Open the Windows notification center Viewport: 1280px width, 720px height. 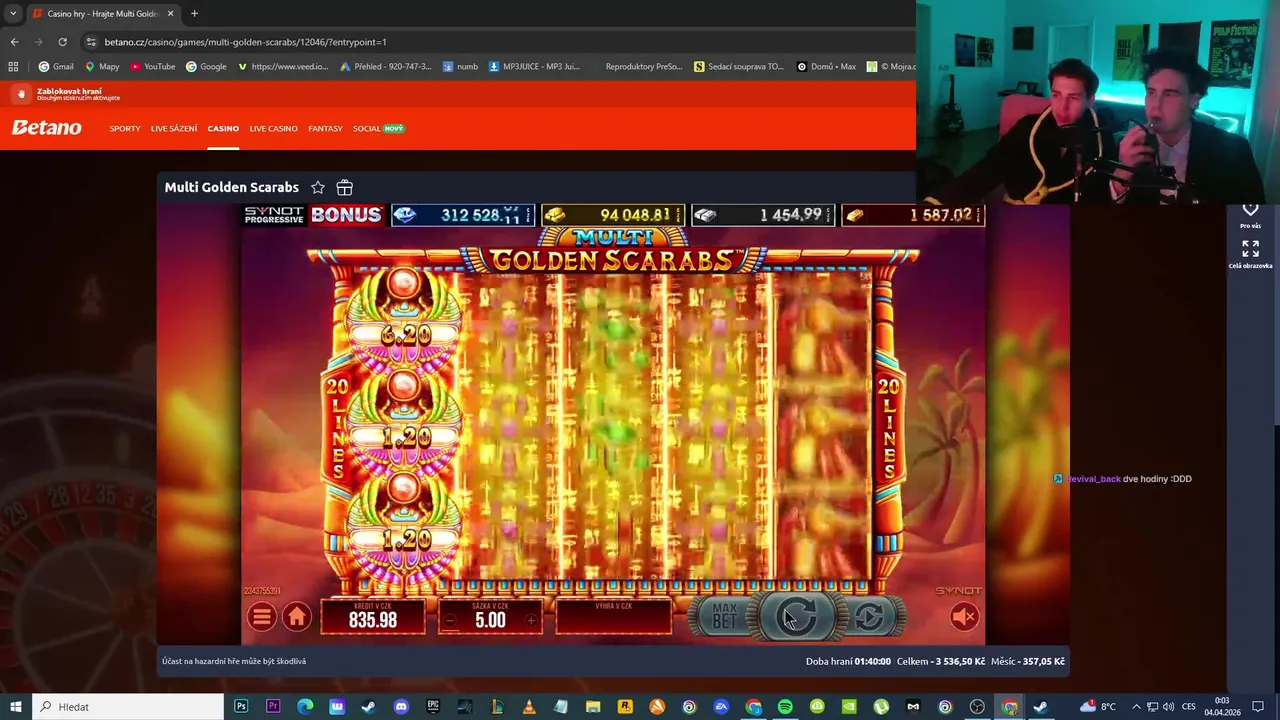[x=1258, y=706]
